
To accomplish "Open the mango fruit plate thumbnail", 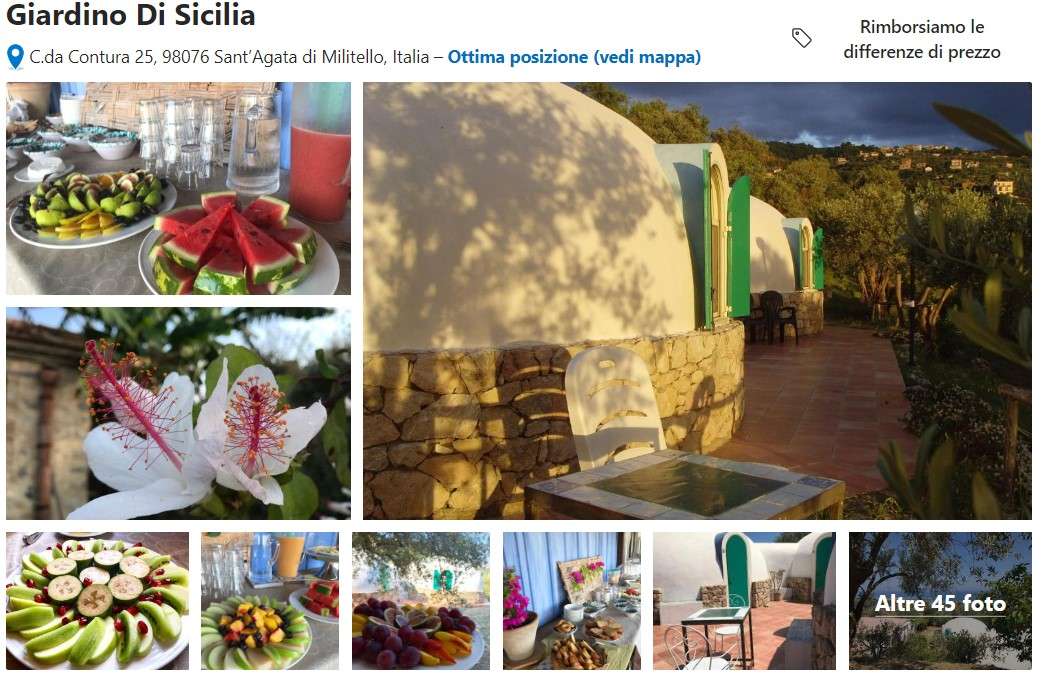I will click(270, 601).
